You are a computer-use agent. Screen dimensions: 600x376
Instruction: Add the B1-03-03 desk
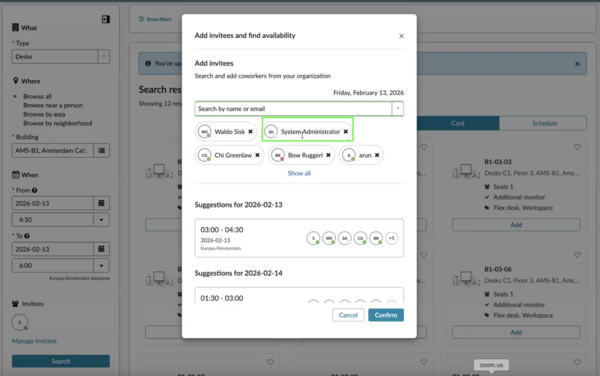coord(516,225)
